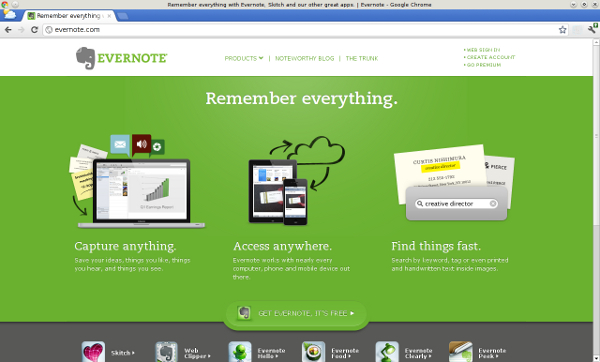Open the Evernote Food link text
600x362 pixels.
(345, 353)
